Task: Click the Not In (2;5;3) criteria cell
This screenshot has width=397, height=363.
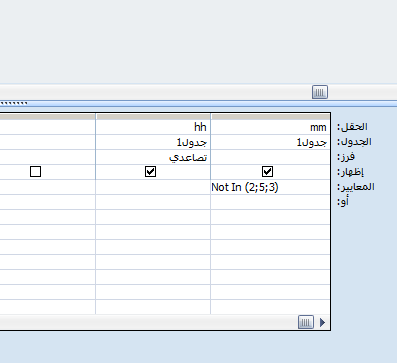Action: click(x=270, y=187)
